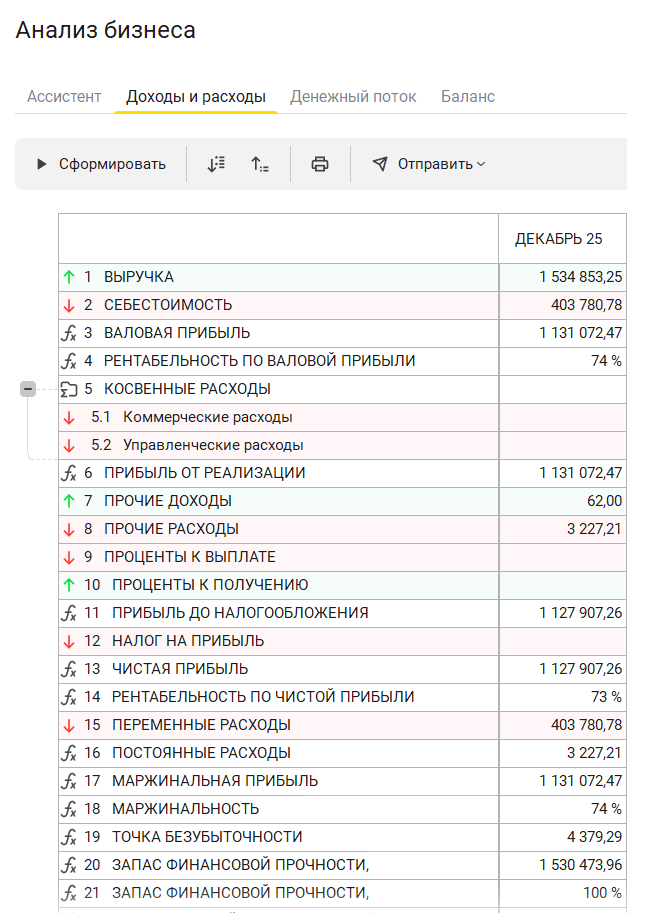Click sum folder icon beside КОСВЕННЫЕ РАСХОДЫ

click(x=69, y=389)
